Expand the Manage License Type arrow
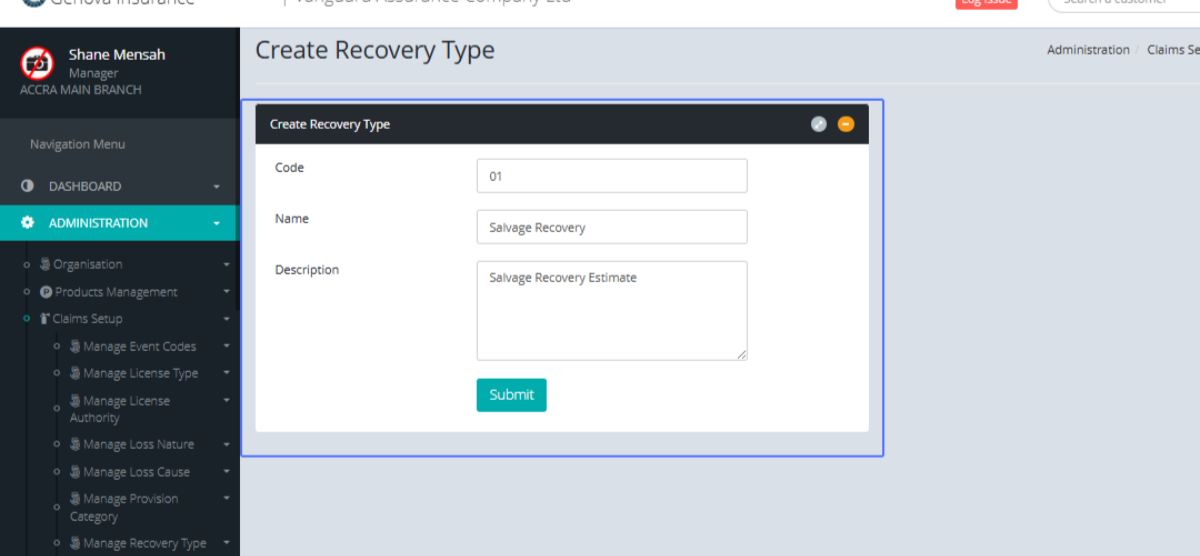This screenshot has width=1200, height=556. (x=226, y=373)
